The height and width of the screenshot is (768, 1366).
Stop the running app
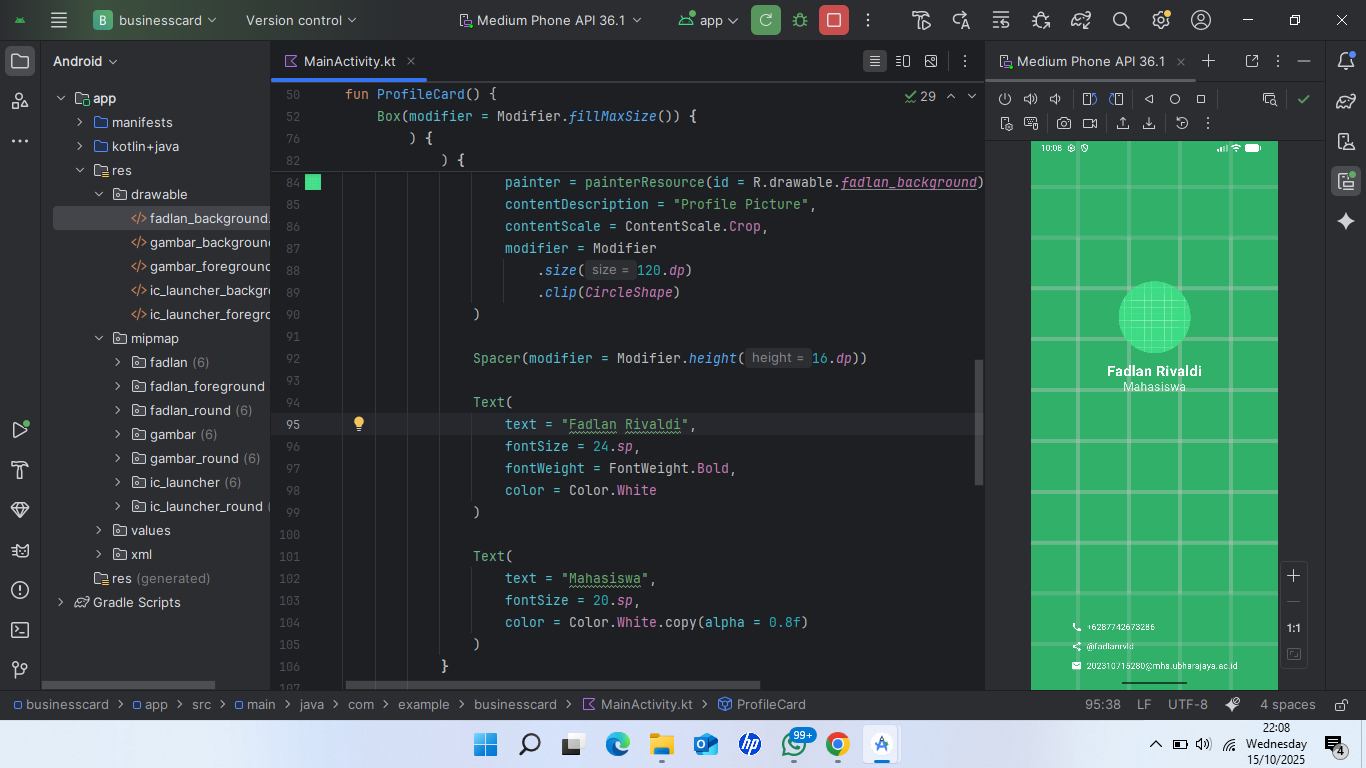833,20
